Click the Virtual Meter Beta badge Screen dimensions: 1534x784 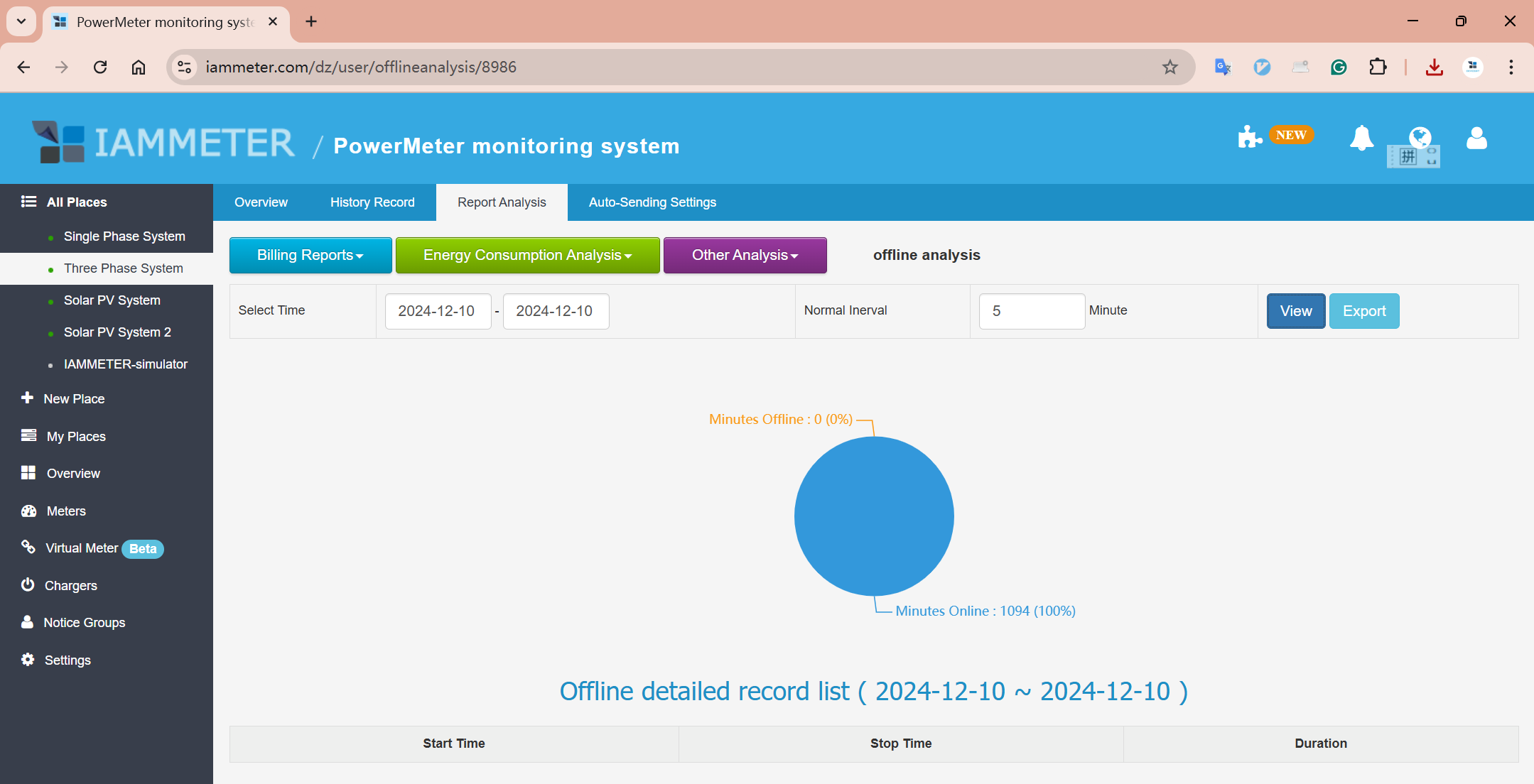click(143, 549)
